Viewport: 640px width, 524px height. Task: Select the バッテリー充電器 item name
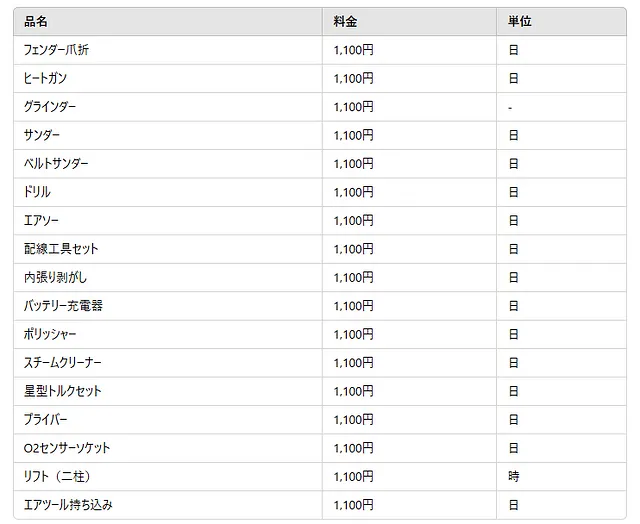point(63,306)
